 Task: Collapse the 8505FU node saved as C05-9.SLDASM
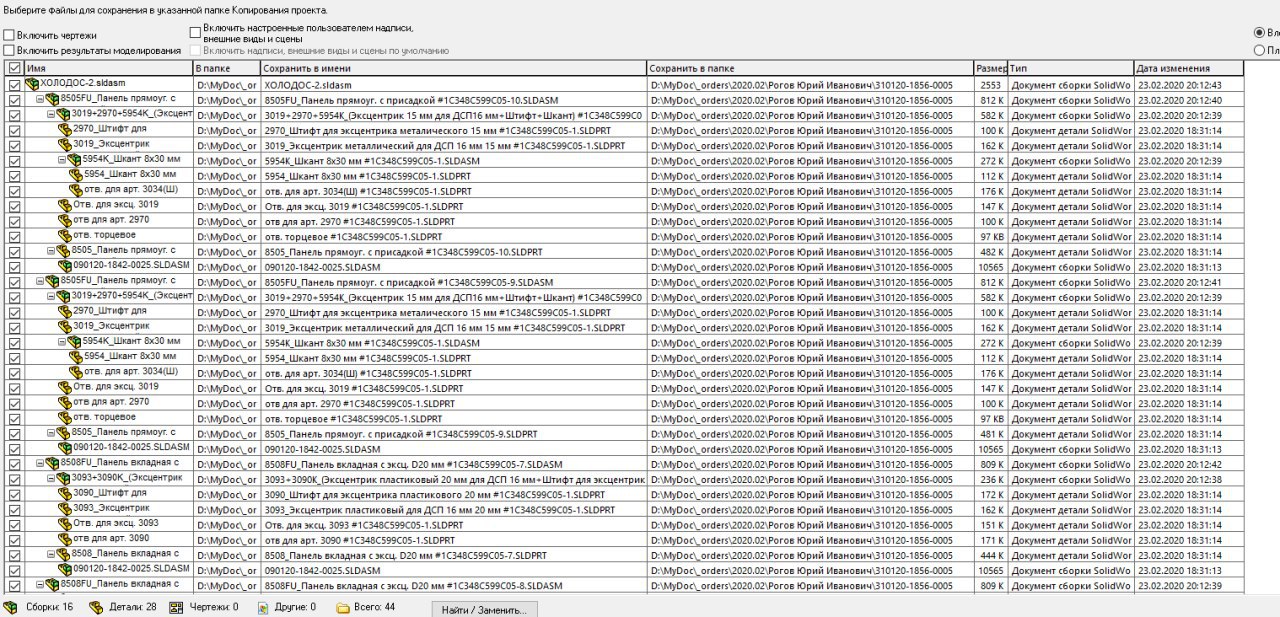click(40, 281)
